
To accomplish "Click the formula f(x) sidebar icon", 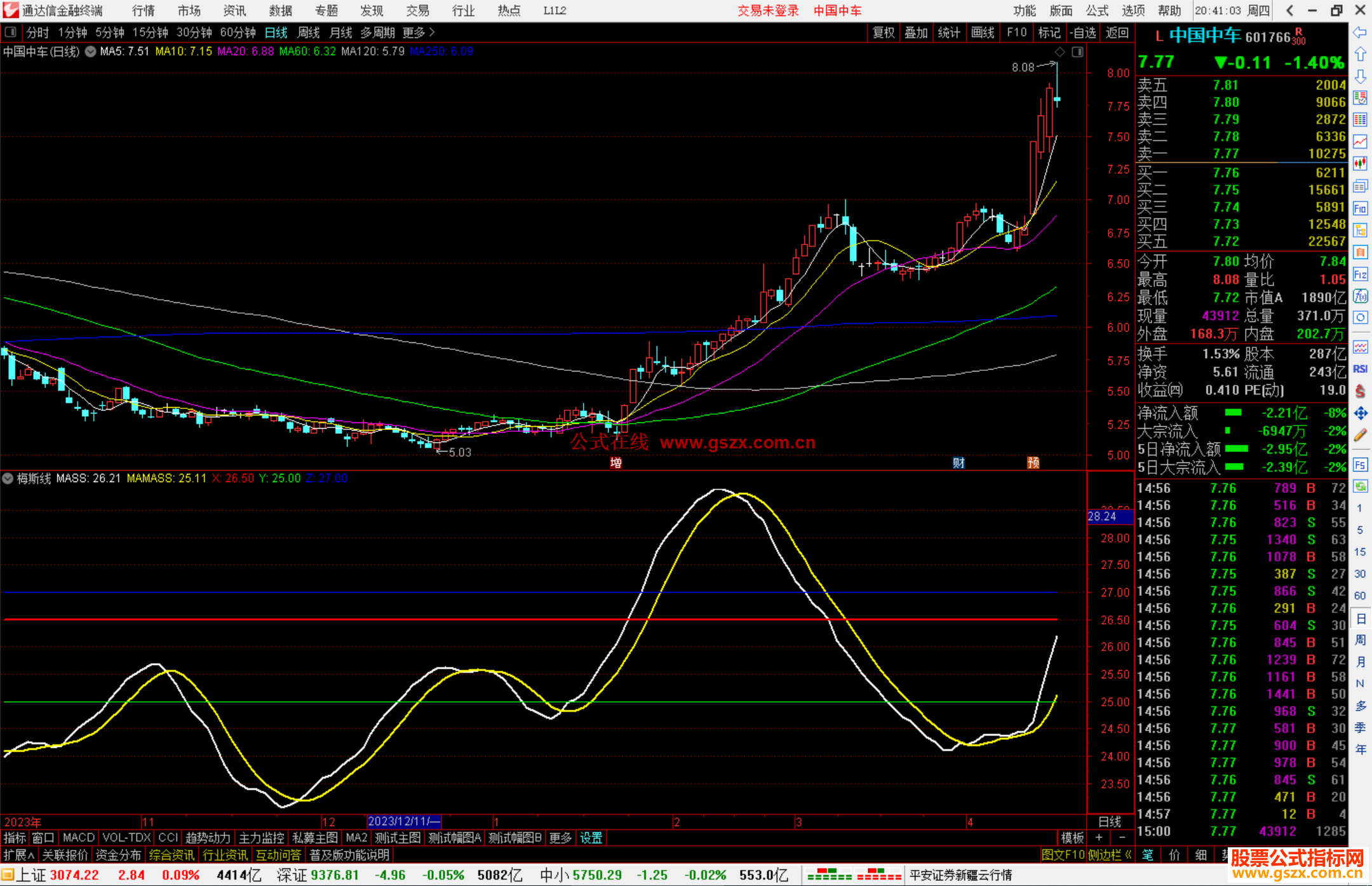I will point(1360,296).
